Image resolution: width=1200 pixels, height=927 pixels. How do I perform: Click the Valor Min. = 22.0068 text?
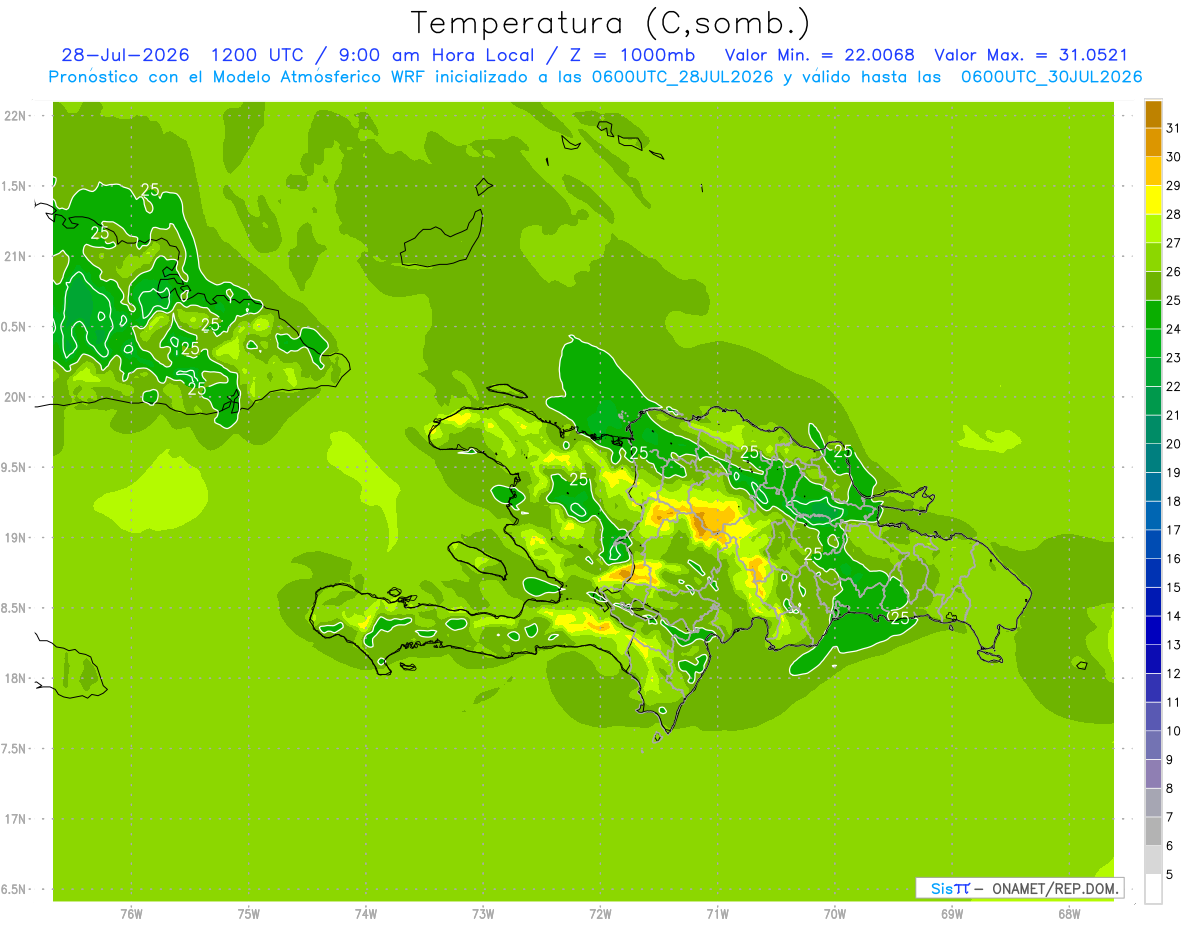coord(819,55)
